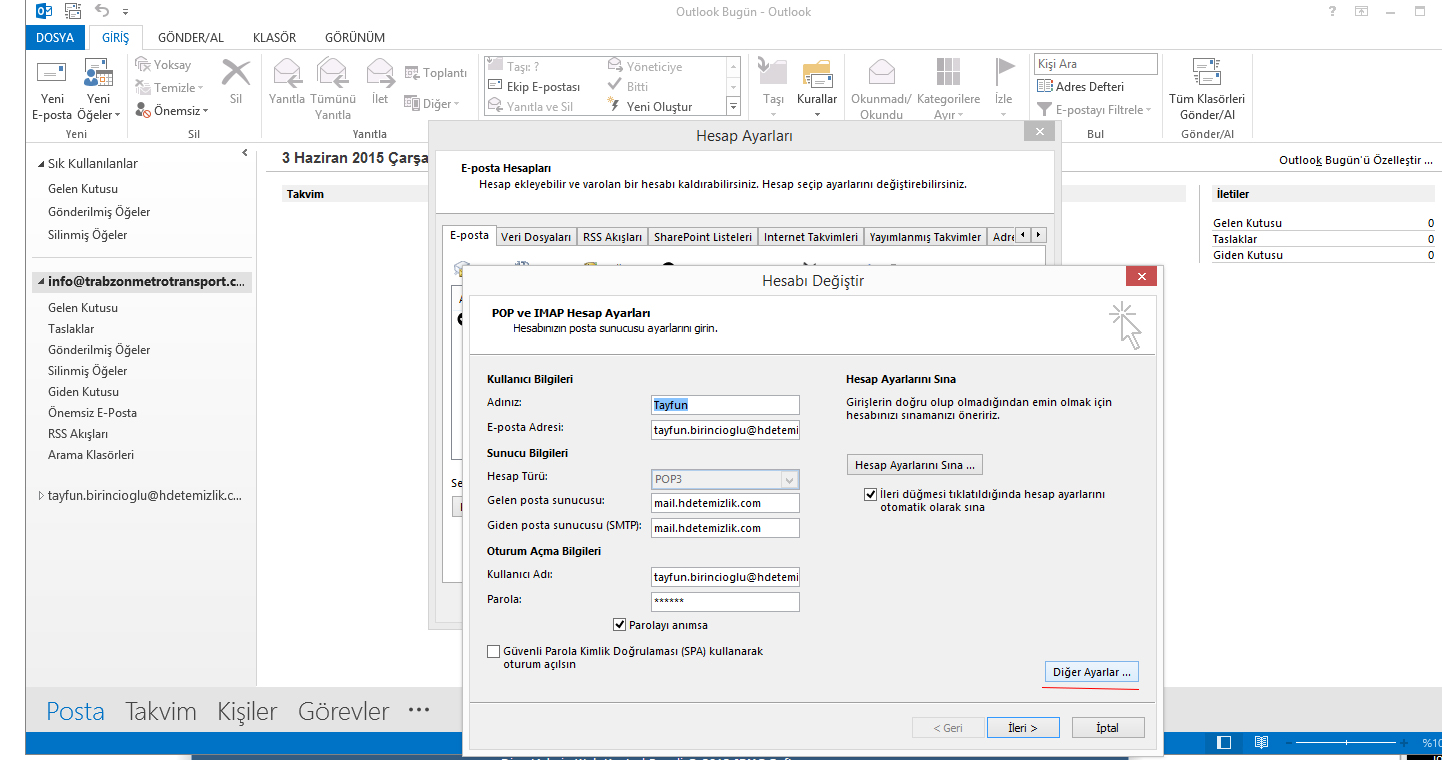Click normal view icon in status bar
1442x760 pixels.
(1224, 743)
